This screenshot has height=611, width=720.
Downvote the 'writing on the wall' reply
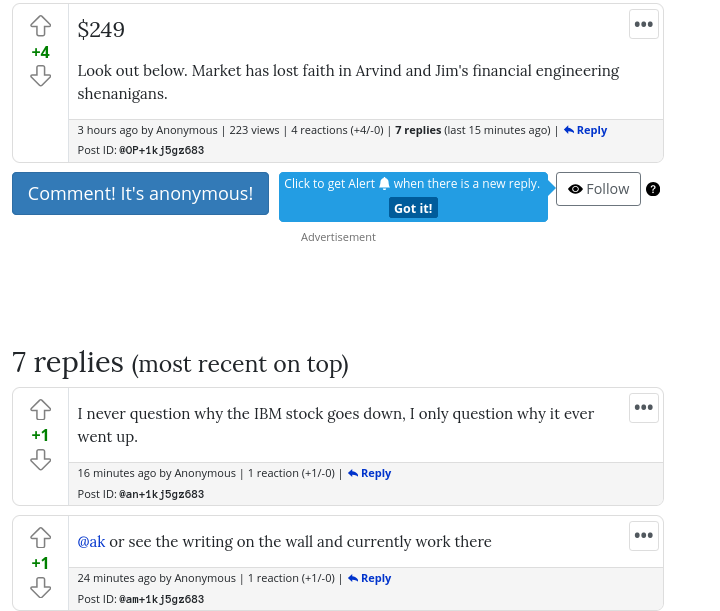(x=40, y=588)
